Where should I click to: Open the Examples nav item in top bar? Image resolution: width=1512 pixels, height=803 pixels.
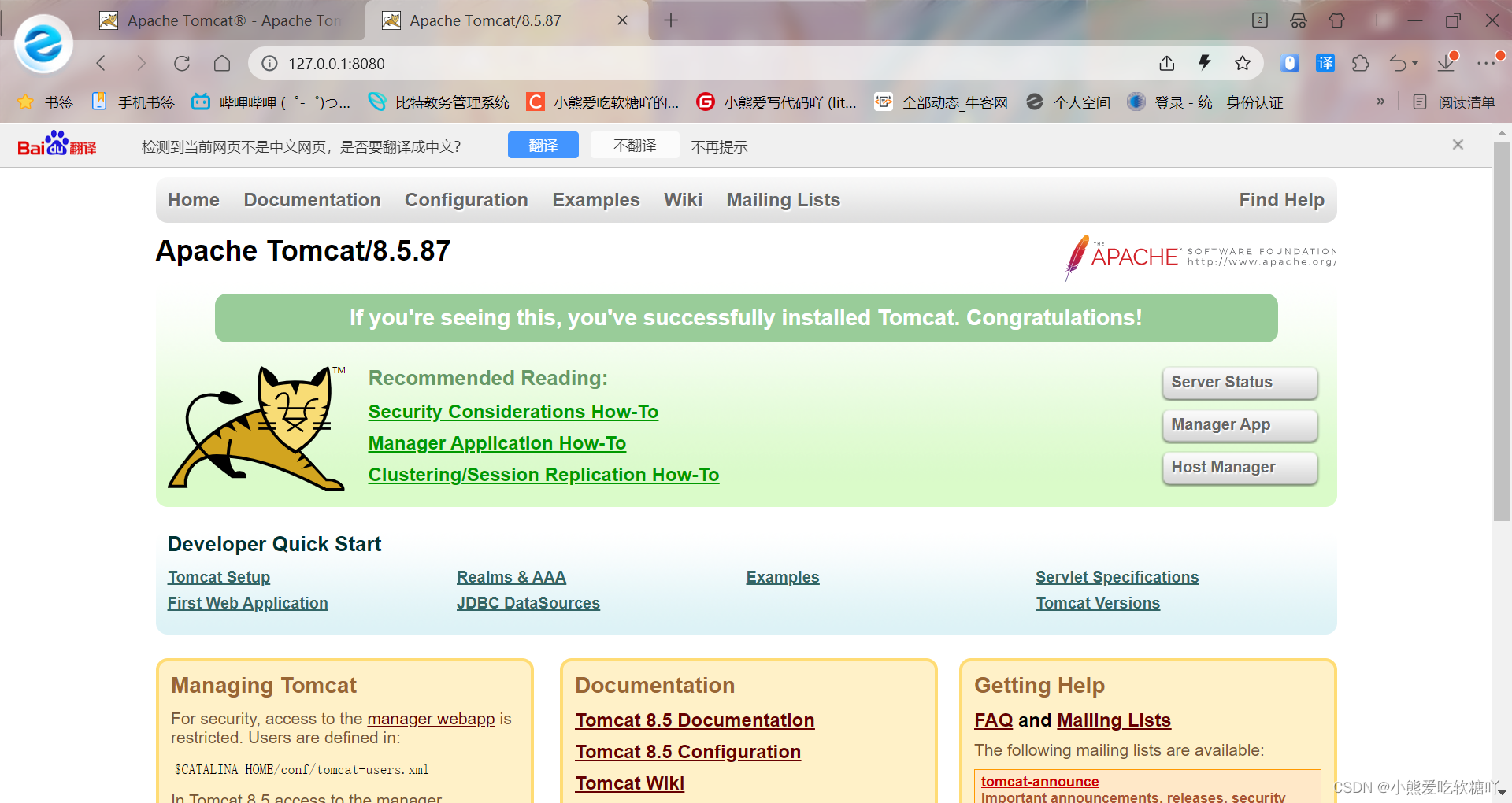point(596,200)
